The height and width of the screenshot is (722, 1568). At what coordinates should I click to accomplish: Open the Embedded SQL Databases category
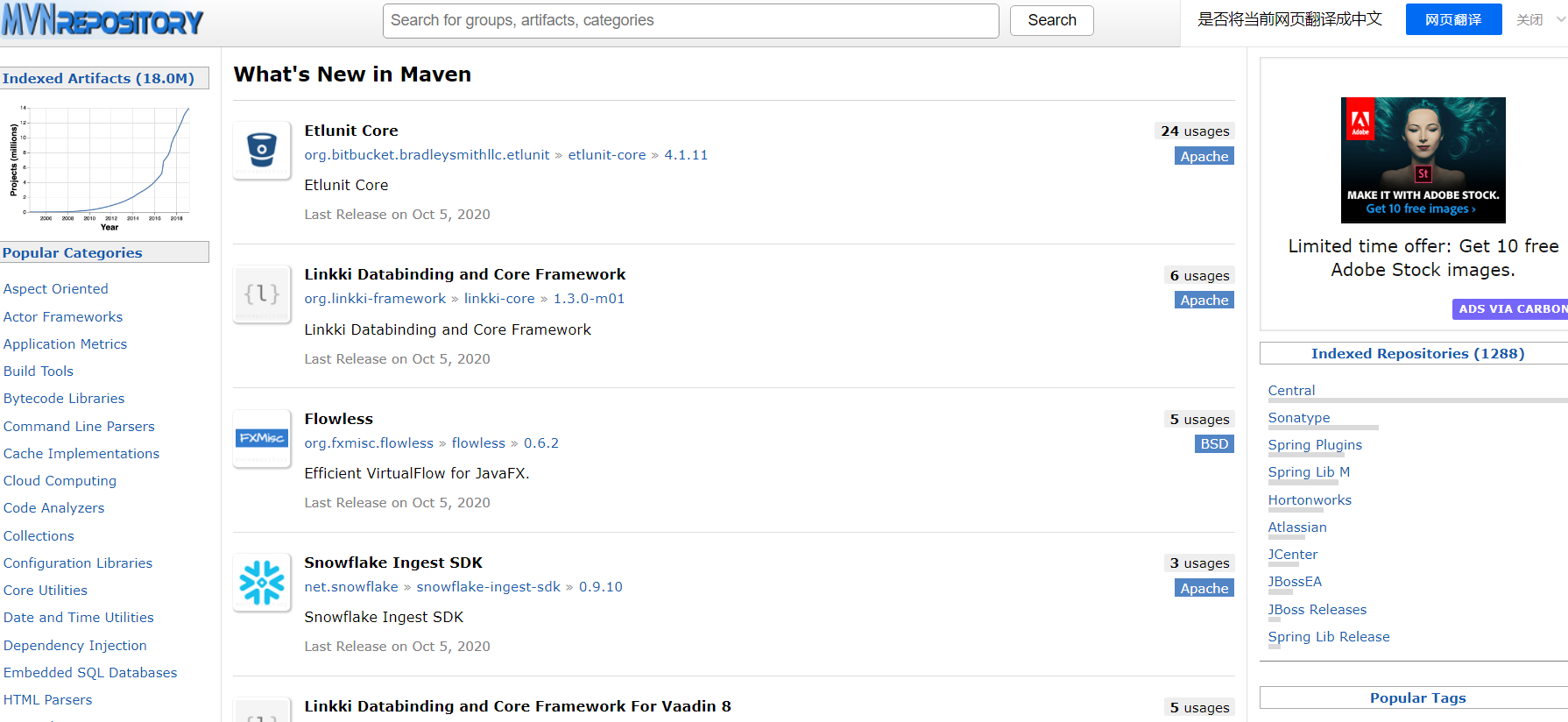pyautogui.click(x=90, y=672)
